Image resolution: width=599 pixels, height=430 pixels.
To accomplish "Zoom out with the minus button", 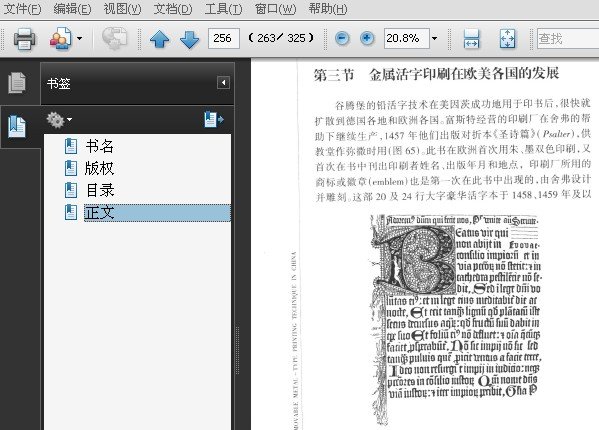I will point(342,38).
